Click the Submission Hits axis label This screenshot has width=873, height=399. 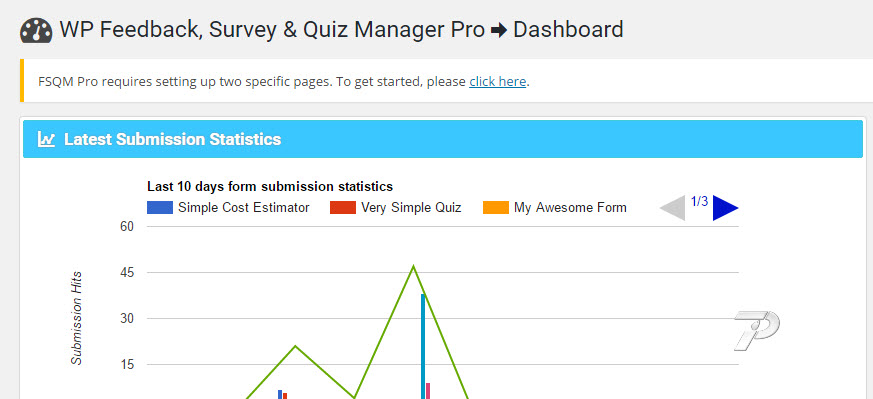coord(77,318)
